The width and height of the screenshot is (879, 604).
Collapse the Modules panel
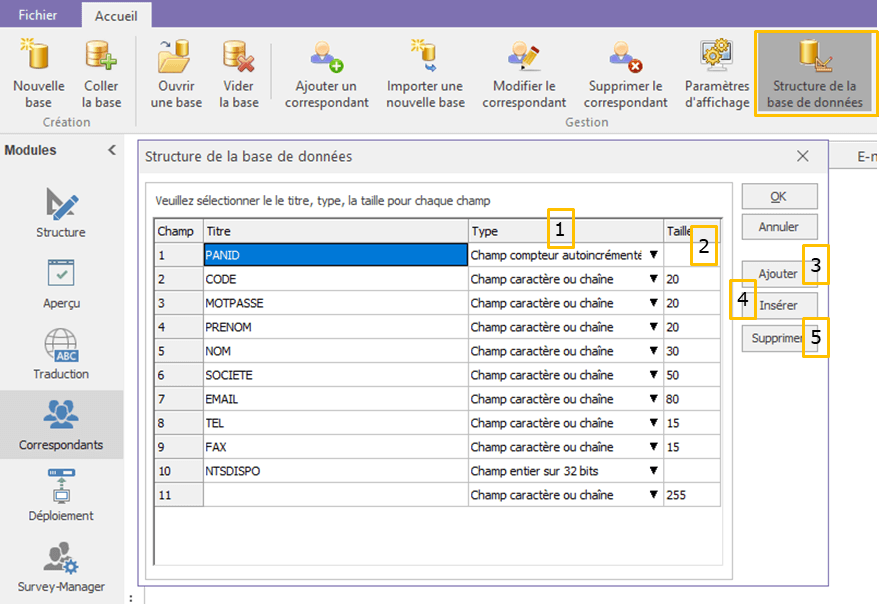point(112,150)
